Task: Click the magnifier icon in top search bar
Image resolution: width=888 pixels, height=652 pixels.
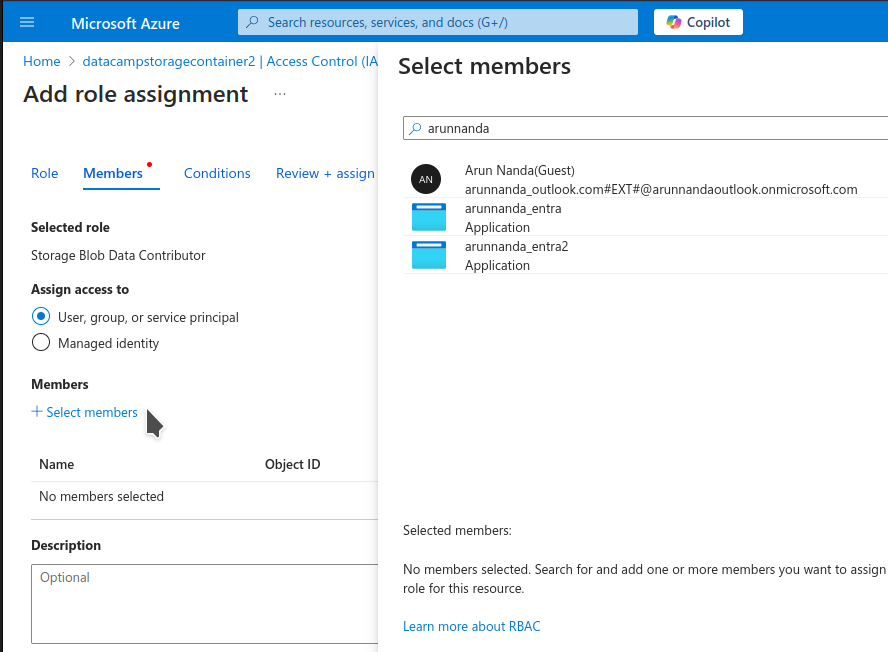Action: [x=253, y=22]
